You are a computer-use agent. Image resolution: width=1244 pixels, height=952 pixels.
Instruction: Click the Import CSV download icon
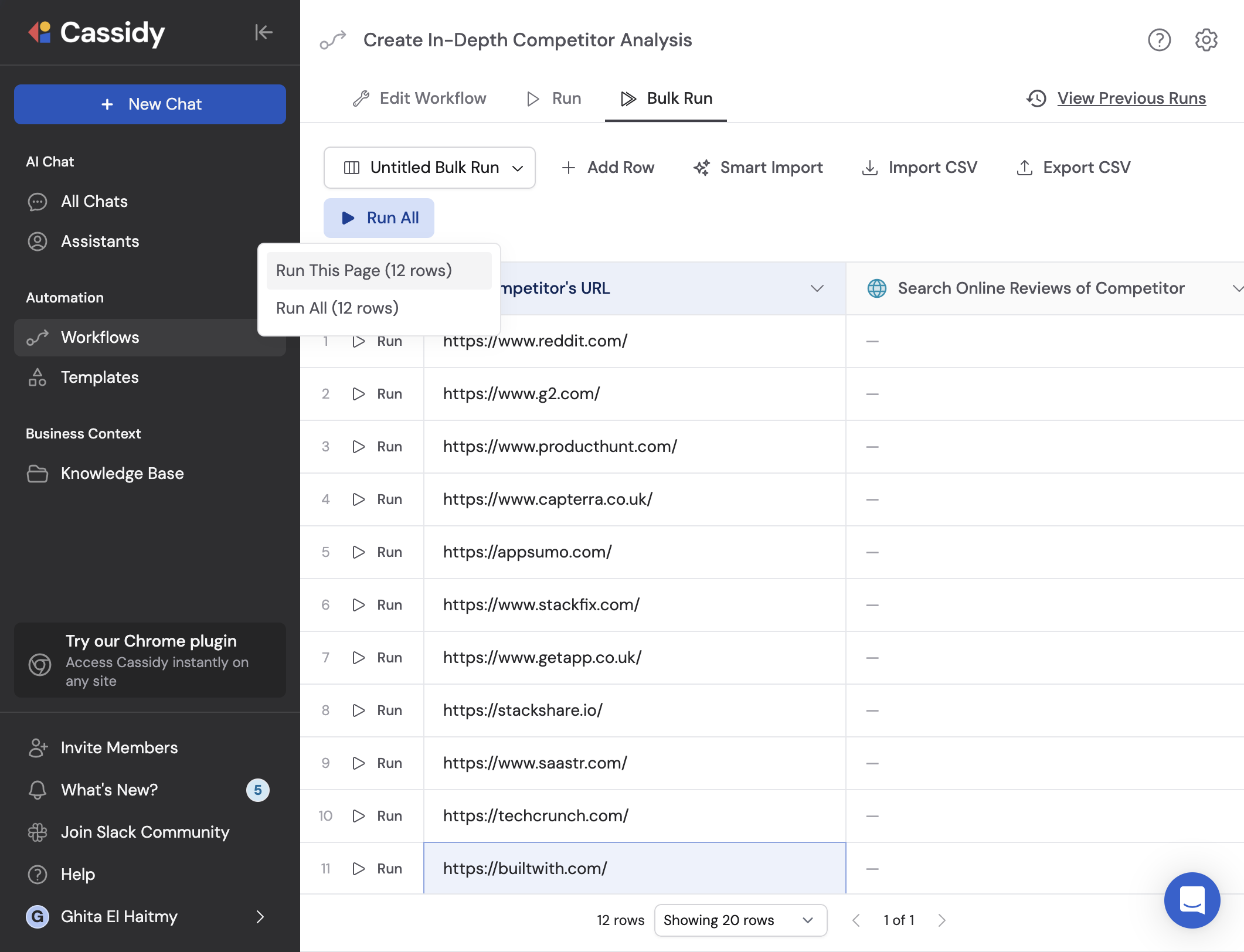(870, 168)
